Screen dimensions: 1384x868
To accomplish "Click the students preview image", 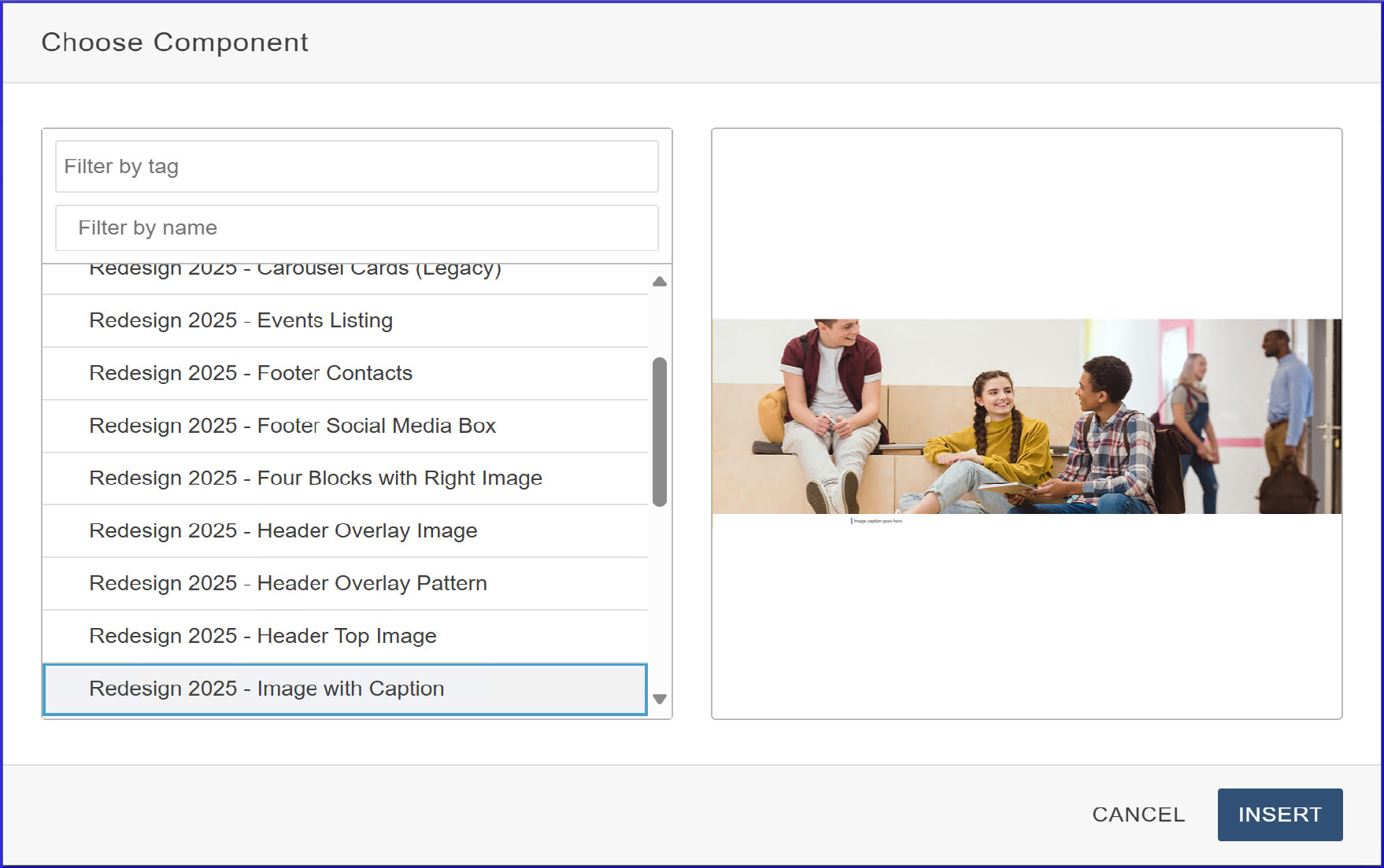I will 1026,416.
